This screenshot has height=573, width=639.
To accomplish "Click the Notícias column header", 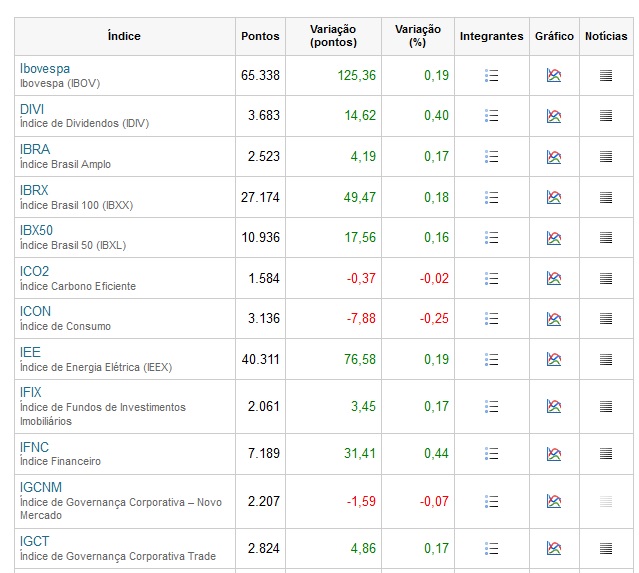I will point(606,36).
